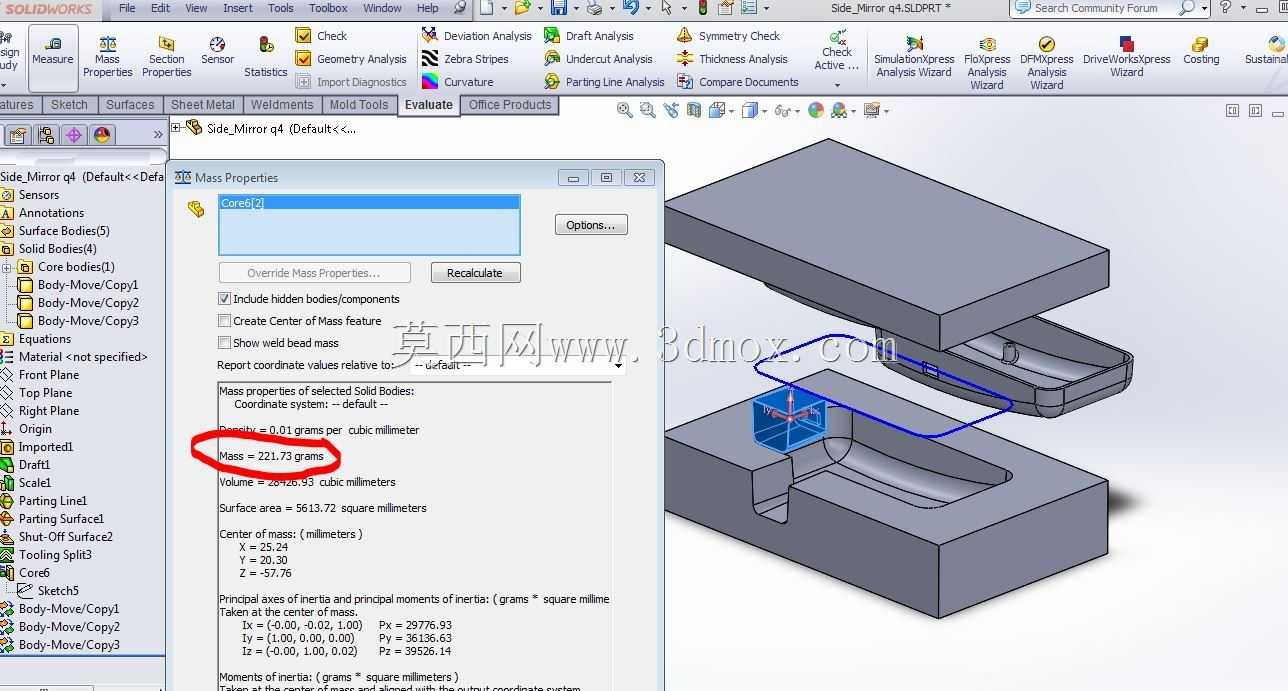1288x691 pixels.
Task: Click the traffic light Rebuild icon
Action: [703, 8]
